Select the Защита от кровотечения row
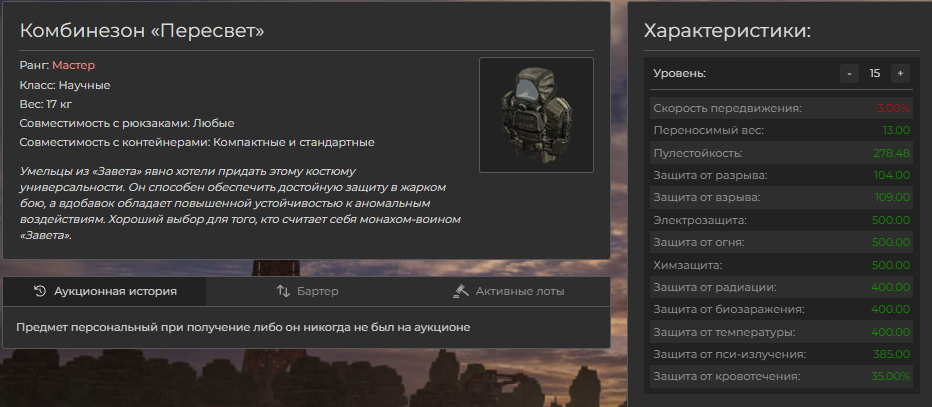This screenshot has height=407, width=932. point(782,376)
